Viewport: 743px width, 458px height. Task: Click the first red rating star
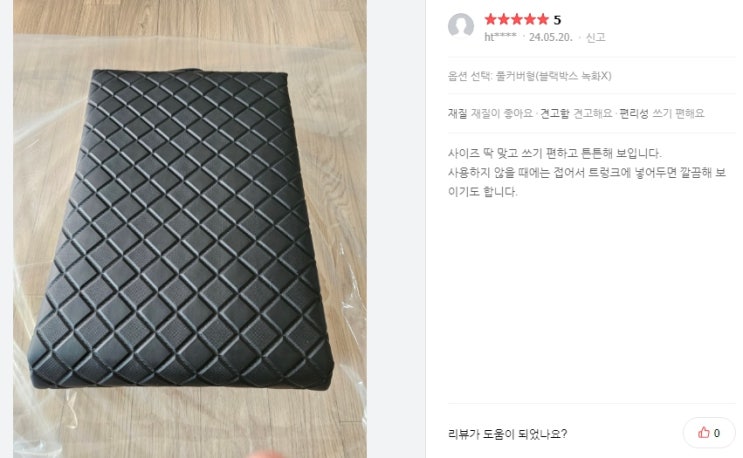coord(490,19)
